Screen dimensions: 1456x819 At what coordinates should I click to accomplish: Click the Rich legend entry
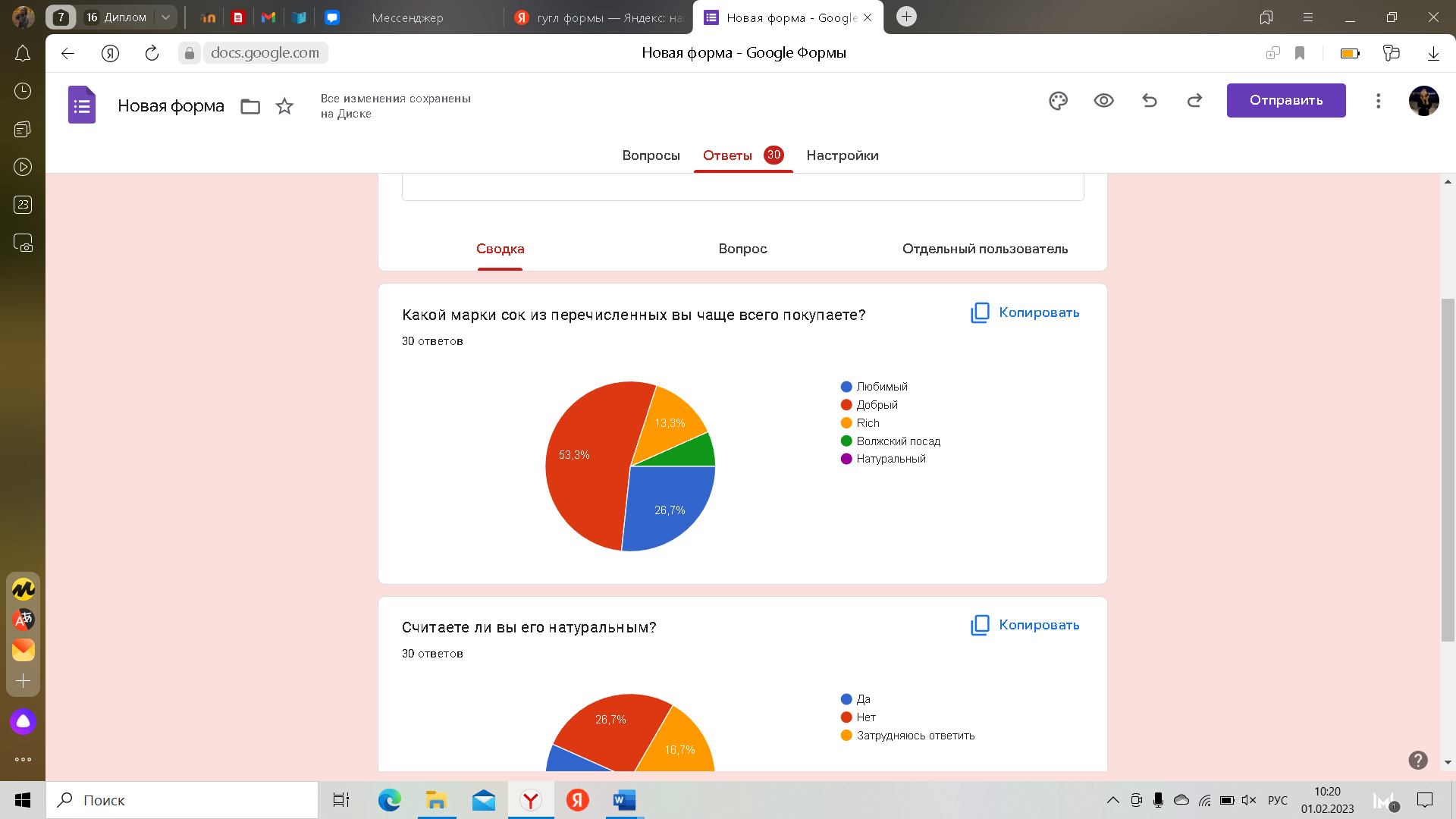click(x=860, y=423)
